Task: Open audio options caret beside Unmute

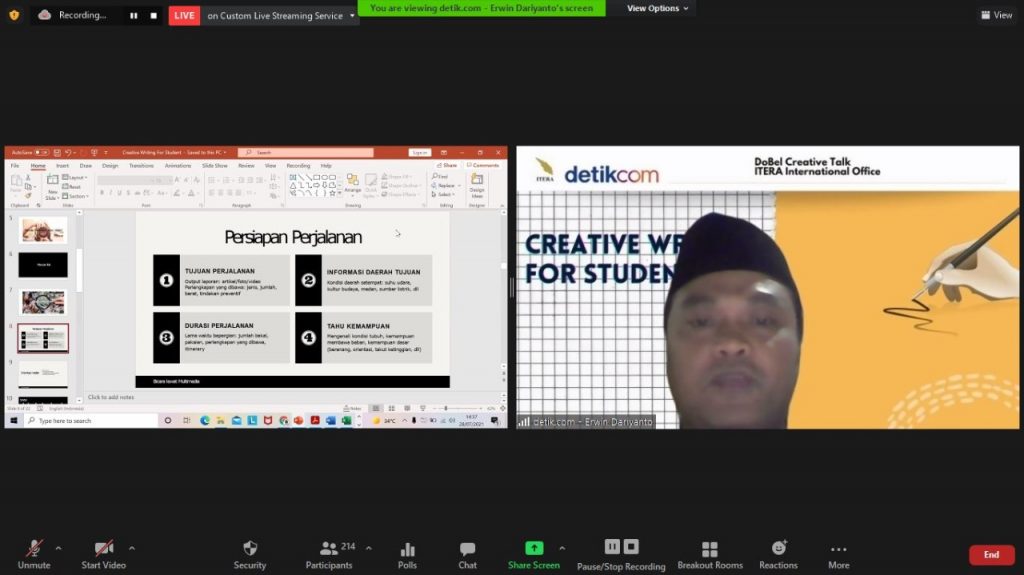Action: click(x=58, y=548)
